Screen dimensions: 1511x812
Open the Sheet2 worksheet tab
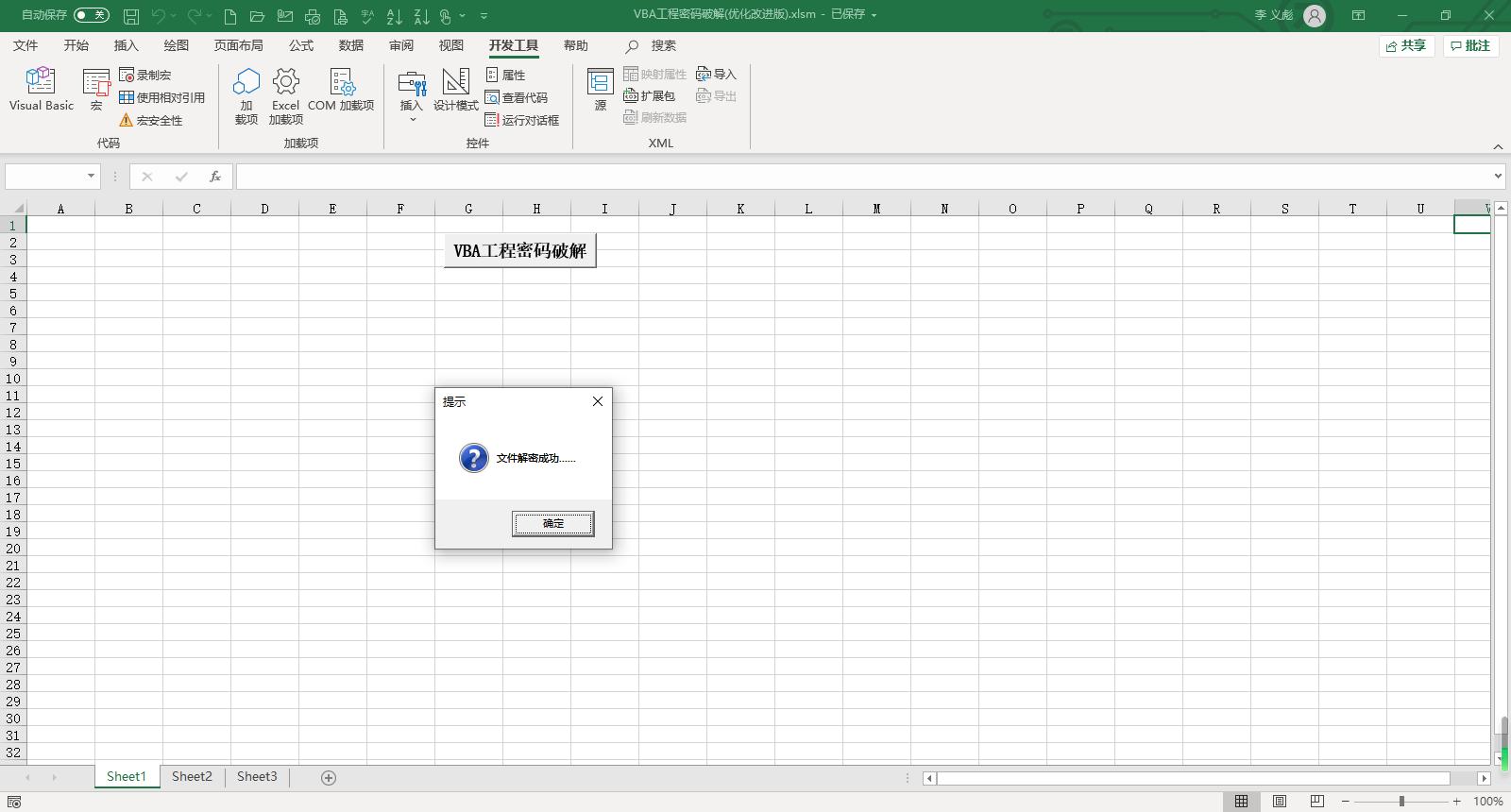192,776
